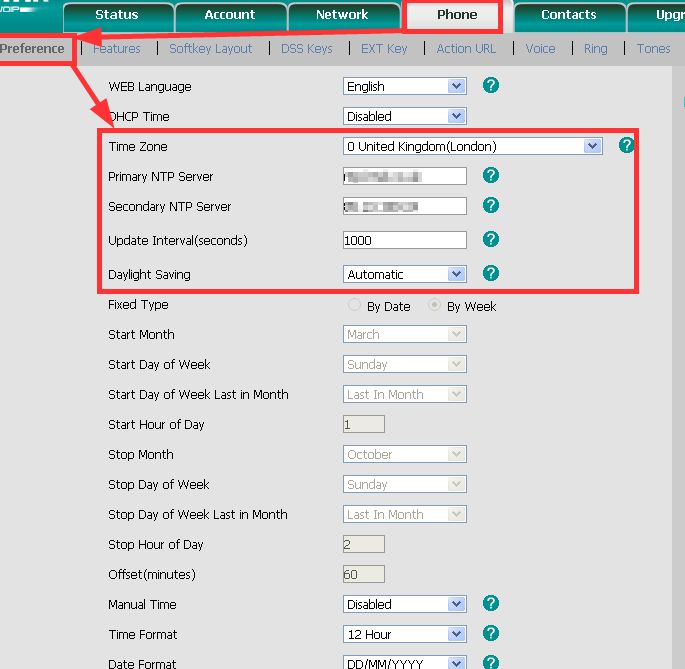This screenshot has height=669, width=685.
Task: Open the Voice submenu
Action: [540, 49]
